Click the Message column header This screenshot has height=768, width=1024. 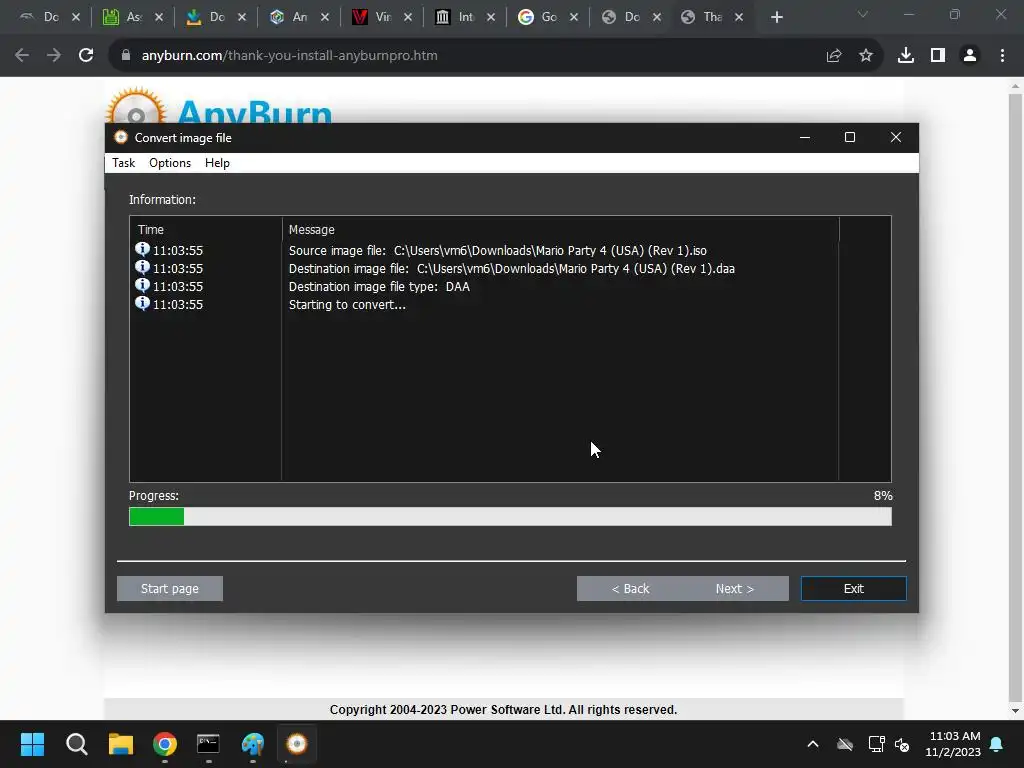coord(560,230)
